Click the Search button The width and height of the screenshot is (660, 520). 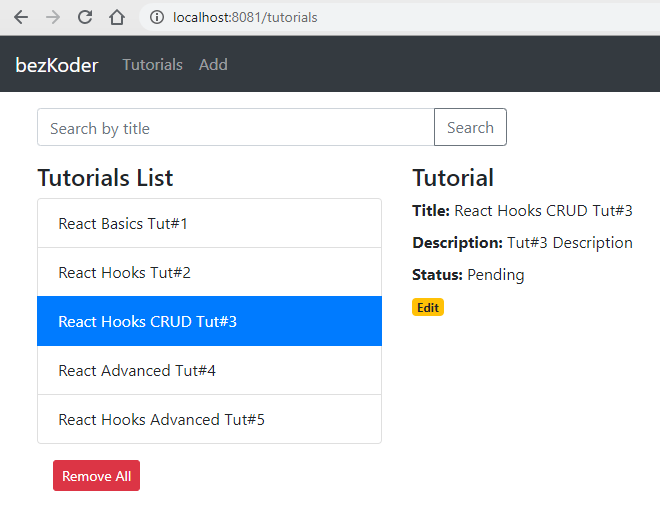coord(470,127)
